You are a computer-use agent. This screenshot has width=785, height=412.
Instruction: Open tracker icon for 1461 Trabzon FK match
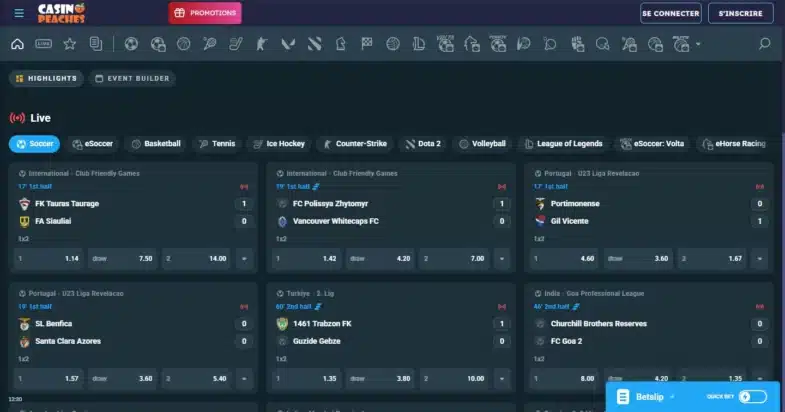[502, 307]
